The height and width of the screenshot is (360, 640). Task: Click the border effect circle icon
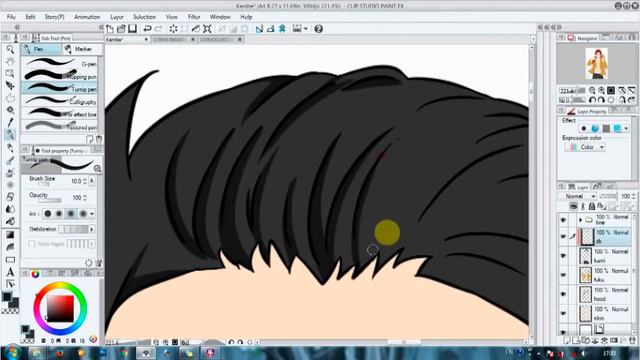coord(584,129)
